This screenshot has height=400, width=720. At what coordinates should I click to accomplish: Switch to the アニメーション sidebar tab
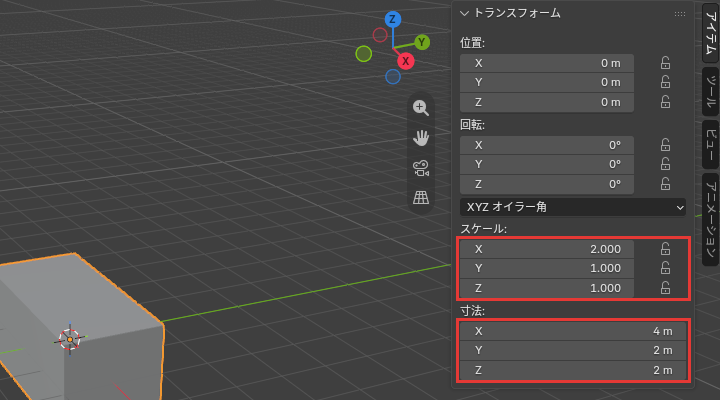(710, 220)
